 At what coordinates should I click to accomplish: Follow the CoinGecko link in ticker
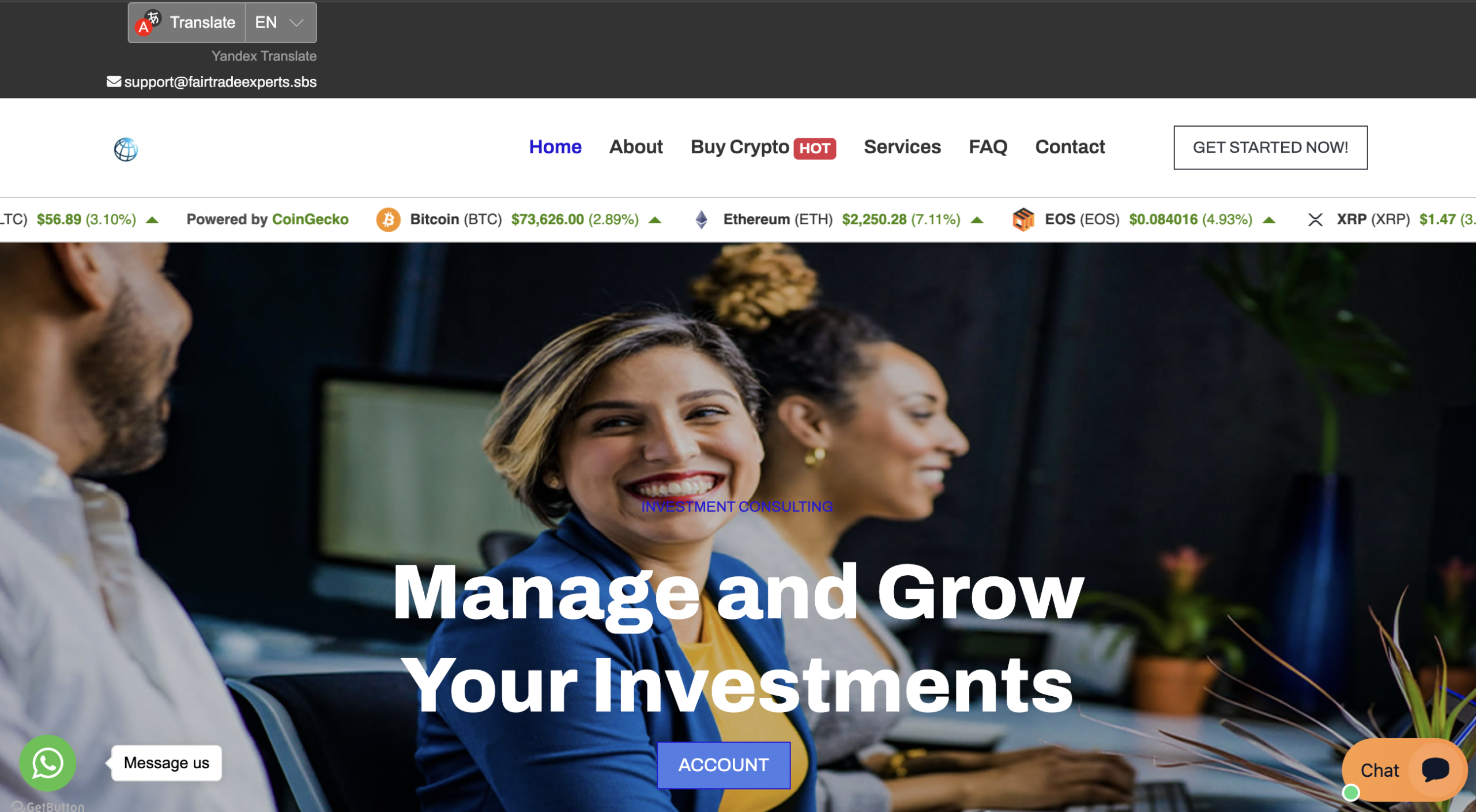[310, 220]
